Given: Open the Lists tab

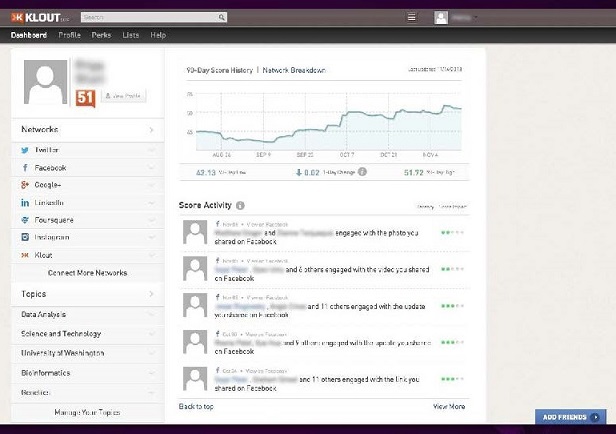Looking at the screenshot, I should pyautogui.click(x=130, y=35).
